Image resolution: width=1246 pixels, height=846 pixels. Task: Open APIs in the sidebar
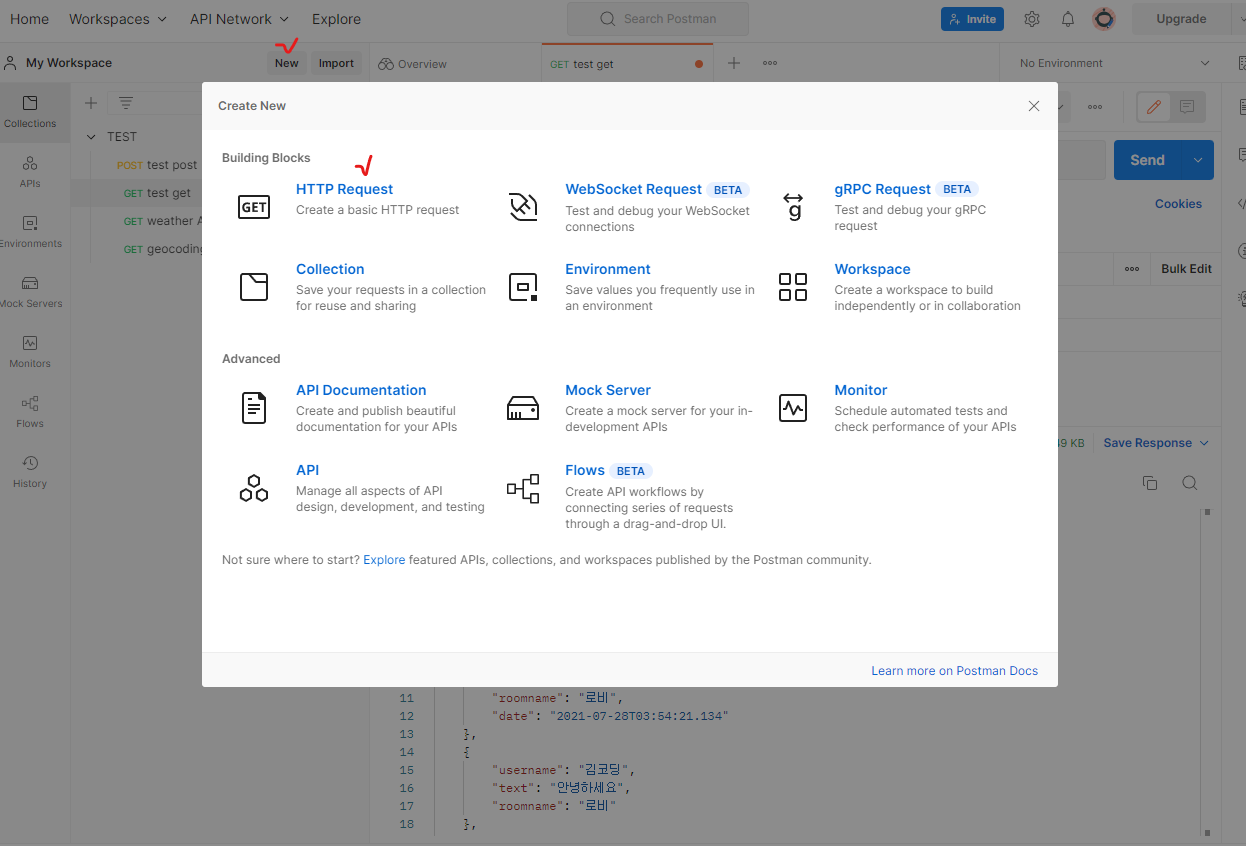point(30,172)
